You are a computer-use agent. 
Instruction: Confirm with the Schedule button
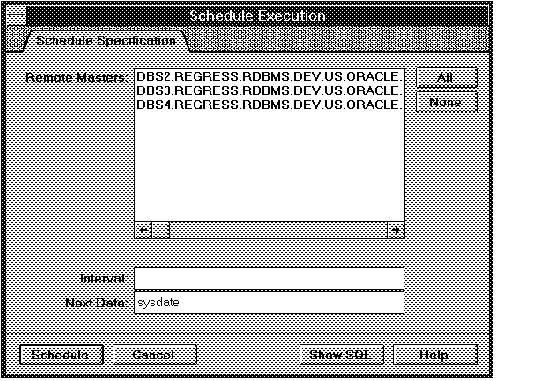(62, 355)
